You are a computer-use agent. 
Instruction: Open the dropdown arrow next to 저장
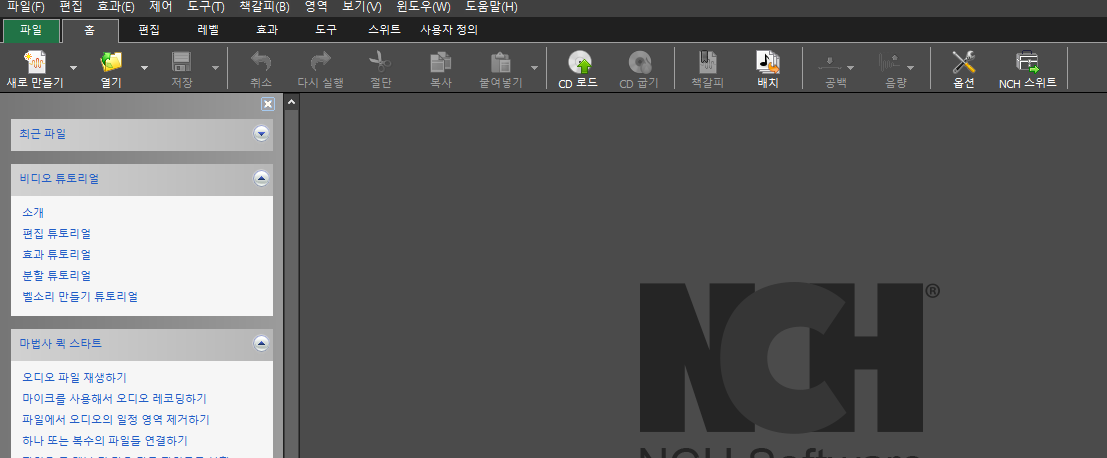pyautogui.click(x=215, y=68)
